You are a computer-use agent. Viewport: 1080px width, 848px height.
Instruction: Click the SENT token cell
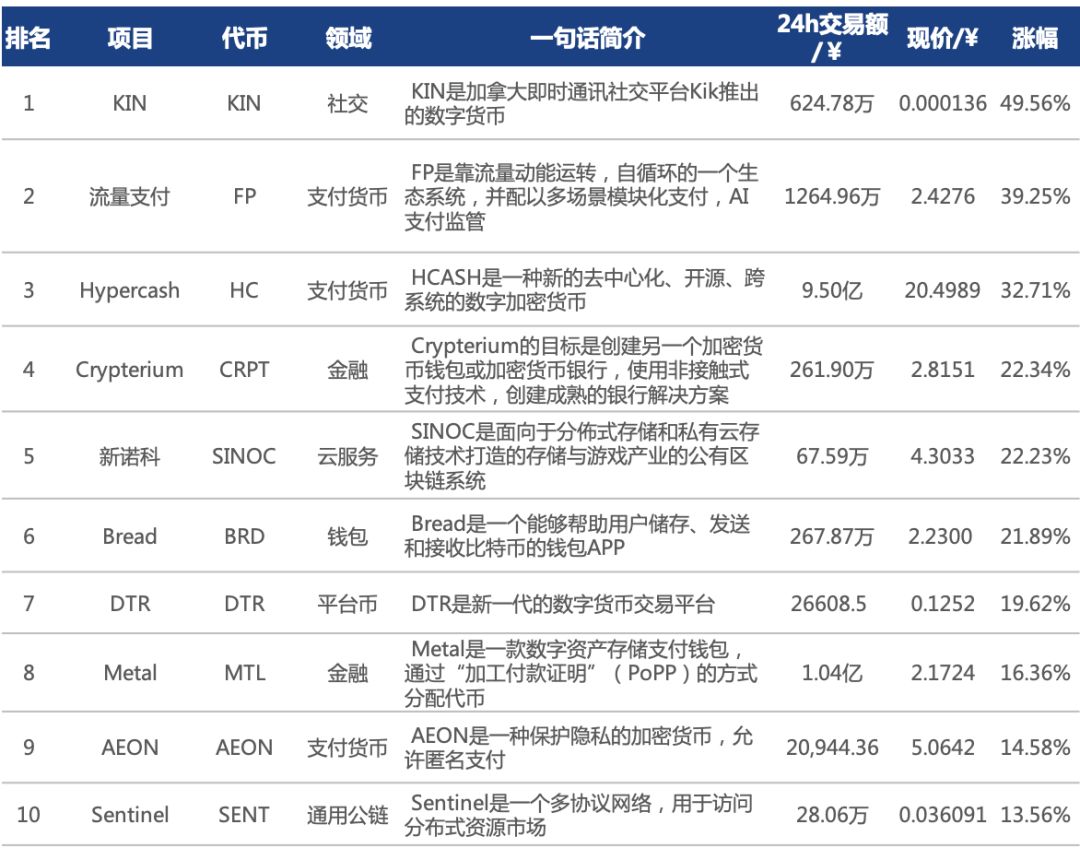[x=244, y=815]
